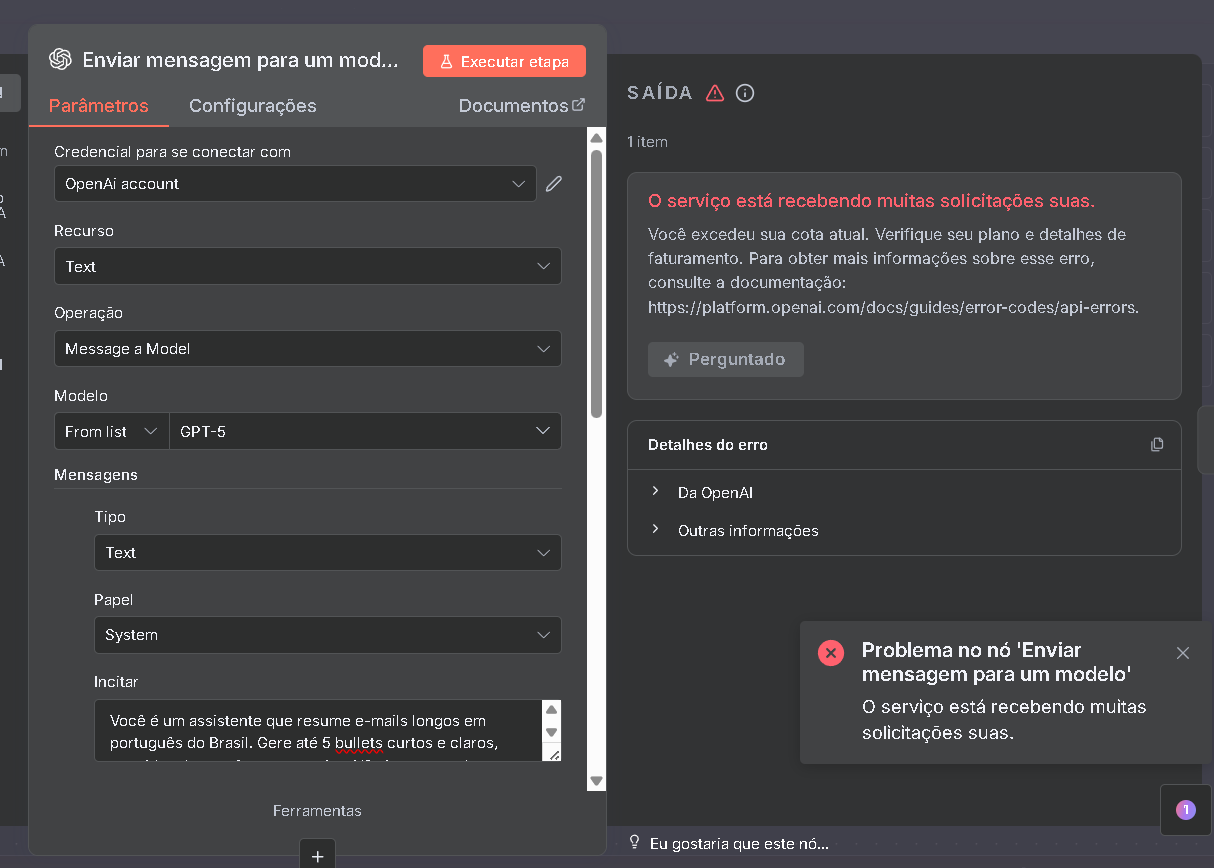Open the GPT-5 model dropdown

pos(365,431)
